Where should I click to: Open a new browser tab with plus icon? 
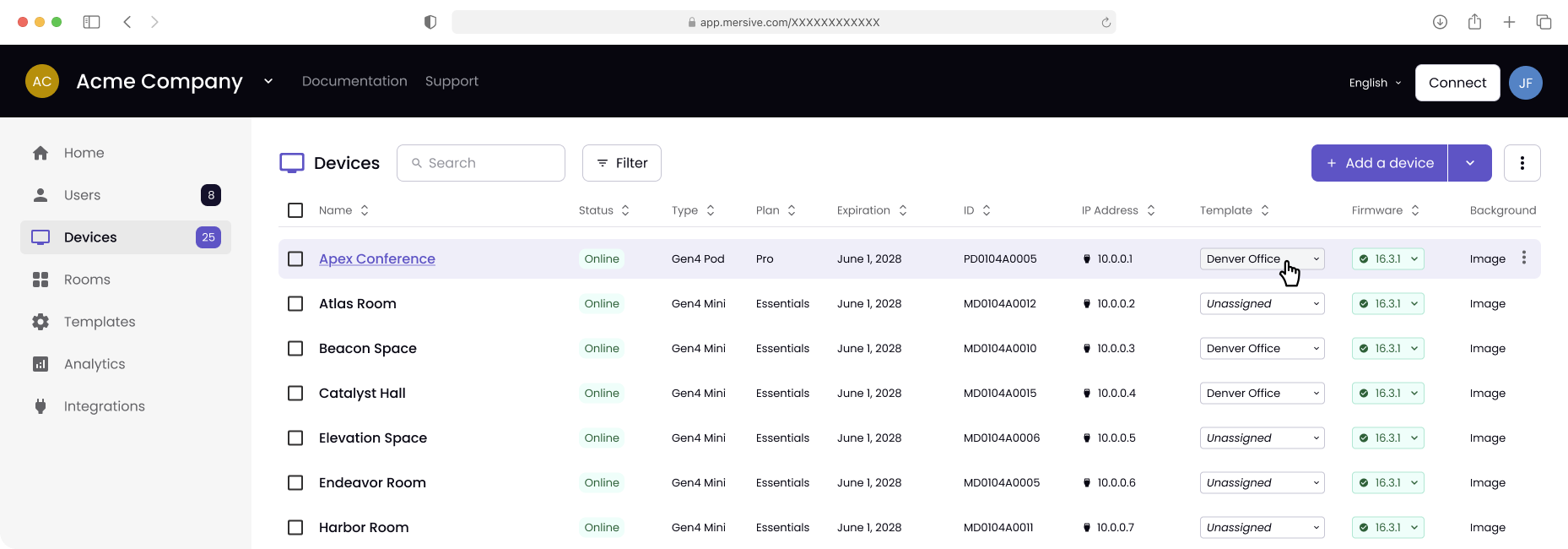1509,22
